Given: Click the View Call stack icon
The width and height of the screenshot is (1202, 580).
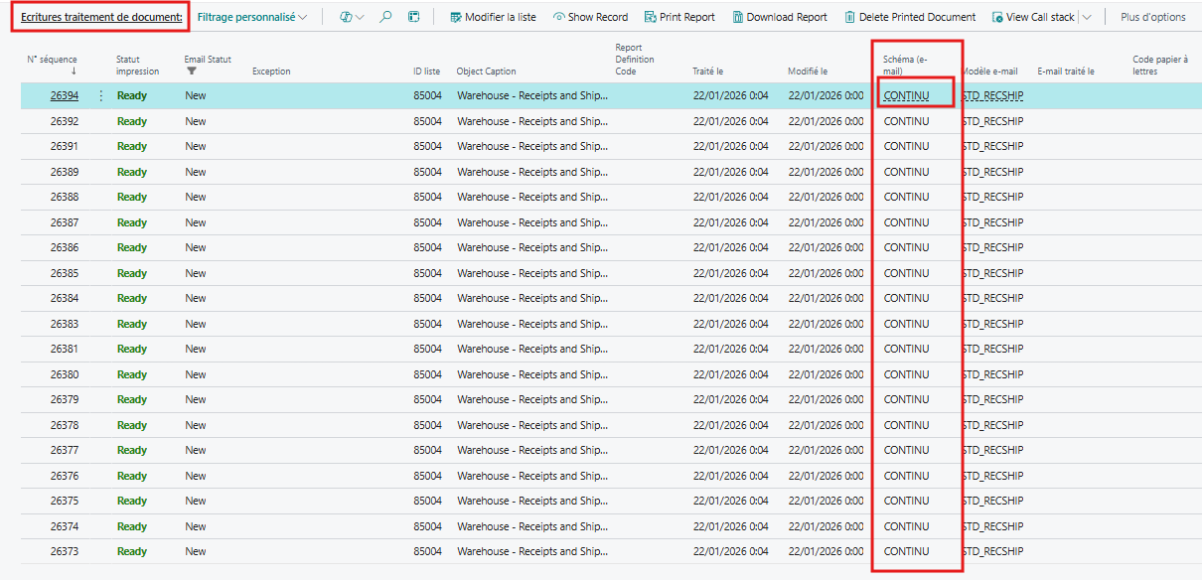Looking at the screenshot, I should click(997, 17).
